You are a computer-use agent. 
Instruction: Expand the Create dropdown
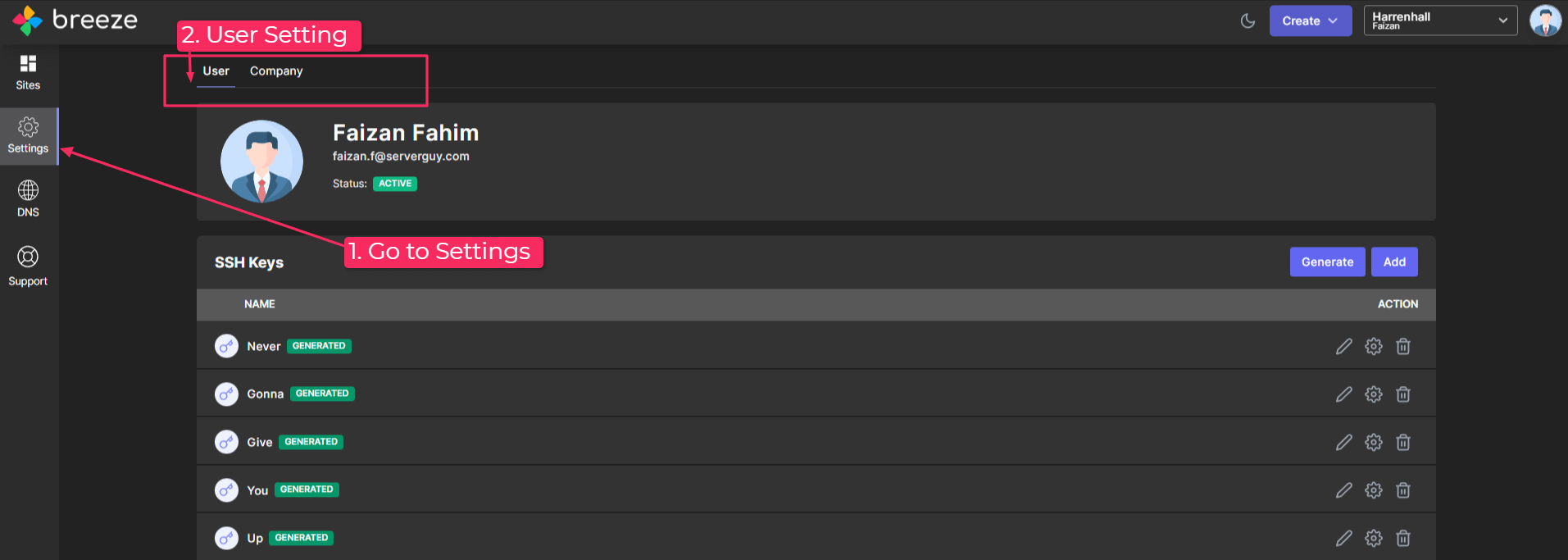pos(1311,20)
